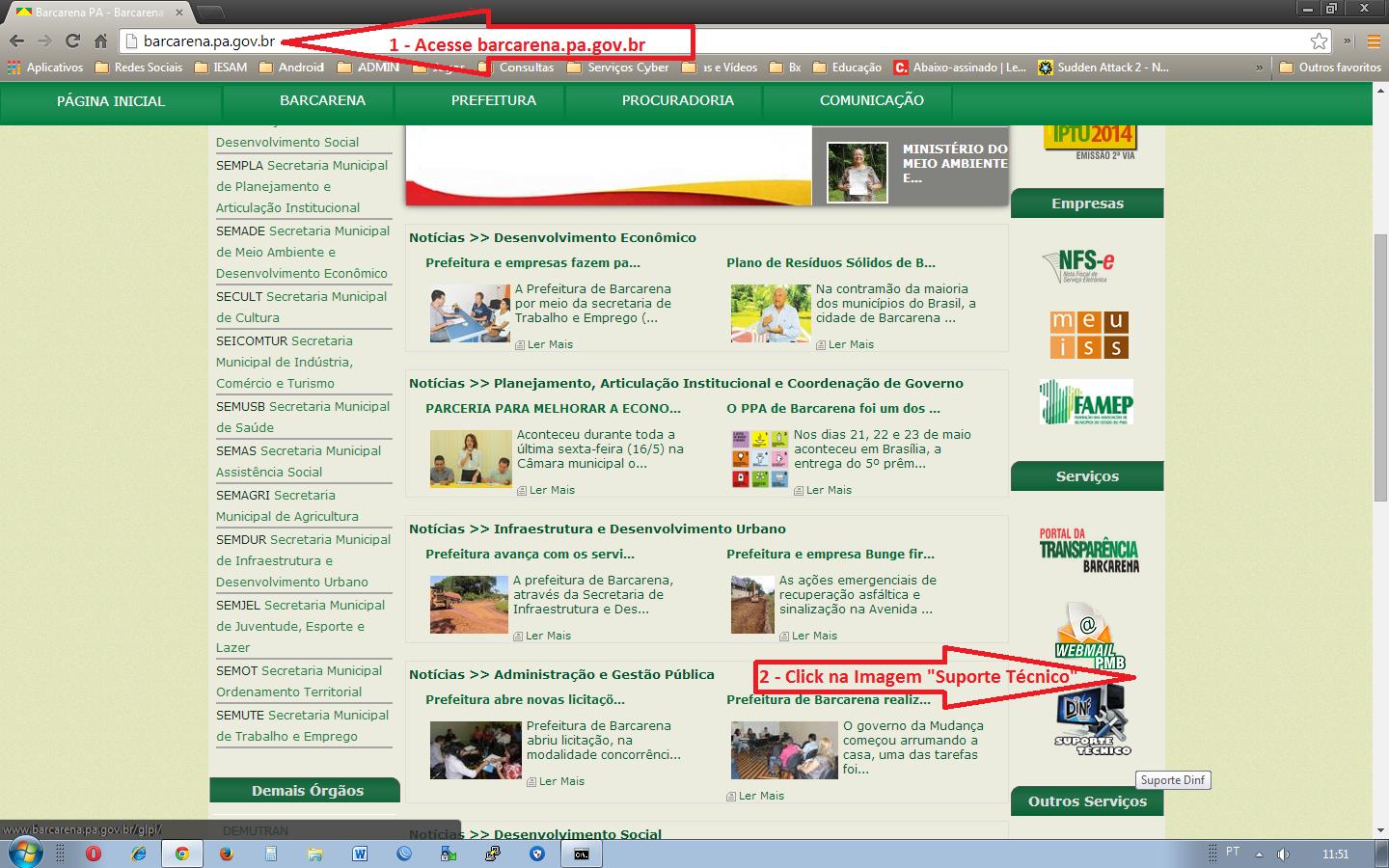Image resolution: width=1389 pixels, height=868 pixels.
Task: Open 'O PPA de Barcarena foi um dos' headline
Action: 833,408
